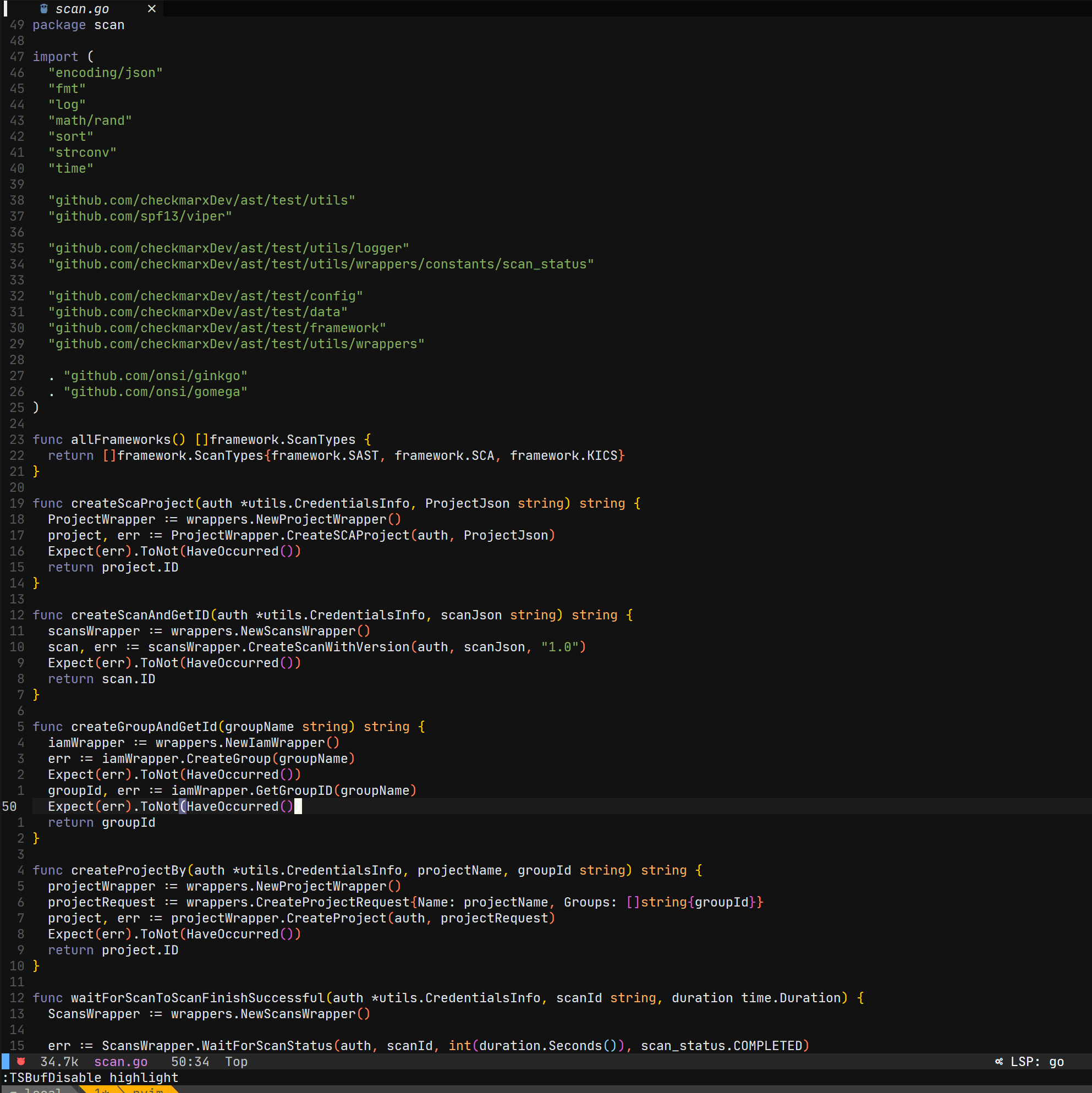
Task: Click the word count 34.7k in the statusline
Action: coord(59,1062)
